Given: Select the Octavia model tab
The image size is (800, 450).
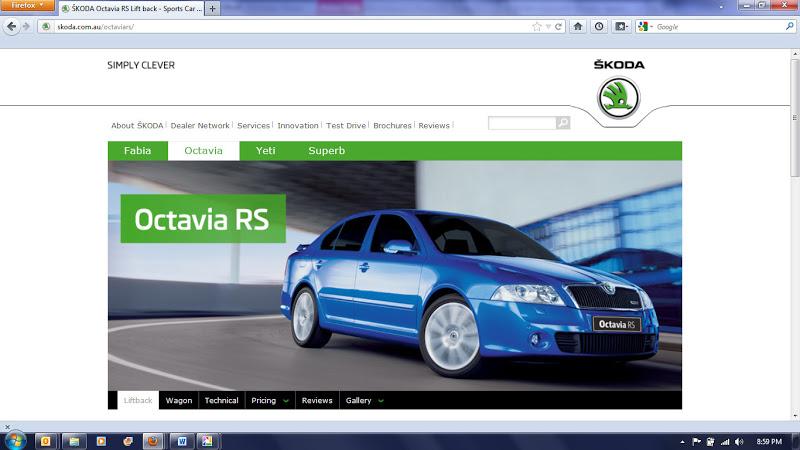Looking at the screenshot, I should (x=204, y=151).
